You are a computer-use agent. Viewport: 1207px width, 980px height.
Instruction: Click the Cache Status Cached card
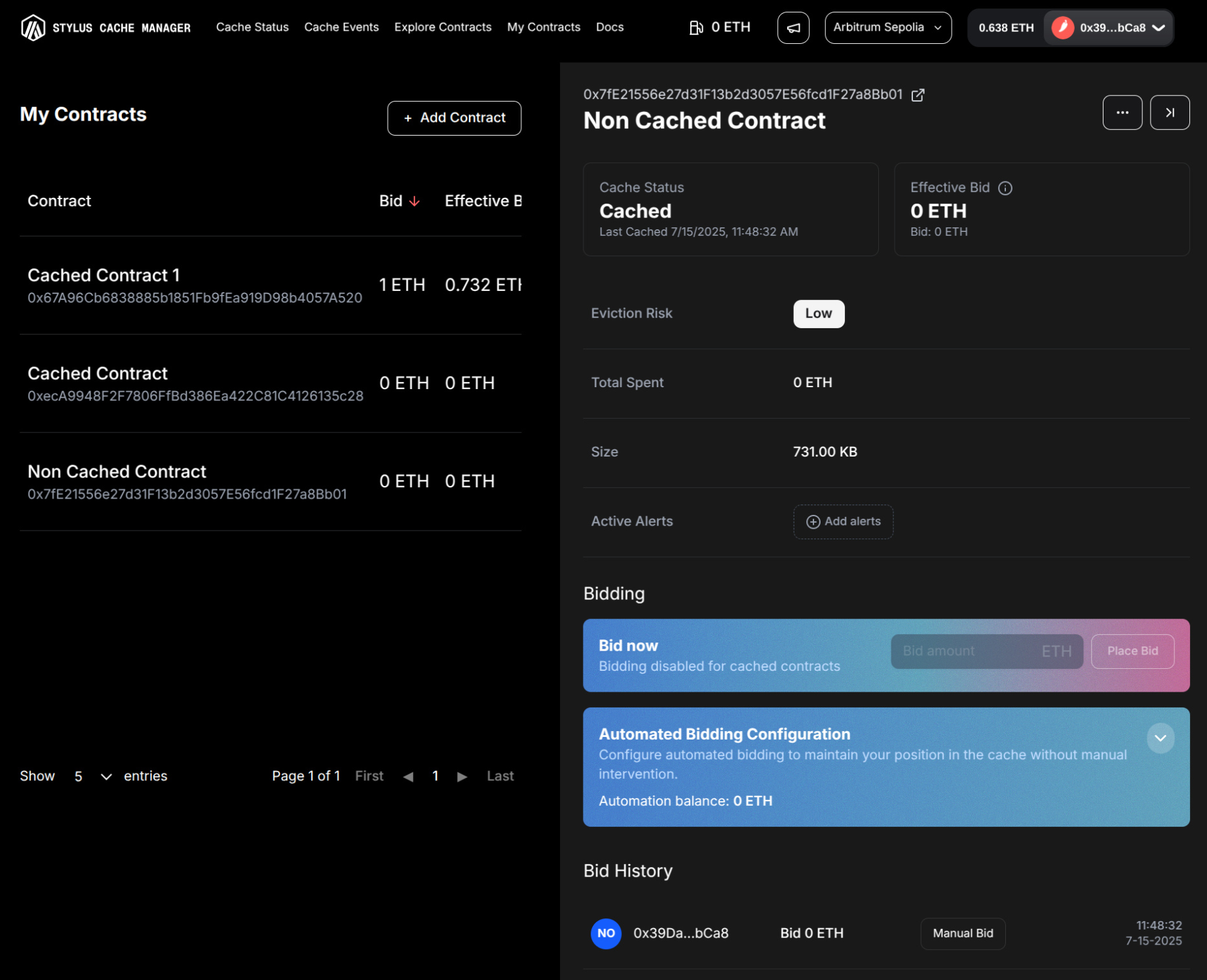coord(731,210)
